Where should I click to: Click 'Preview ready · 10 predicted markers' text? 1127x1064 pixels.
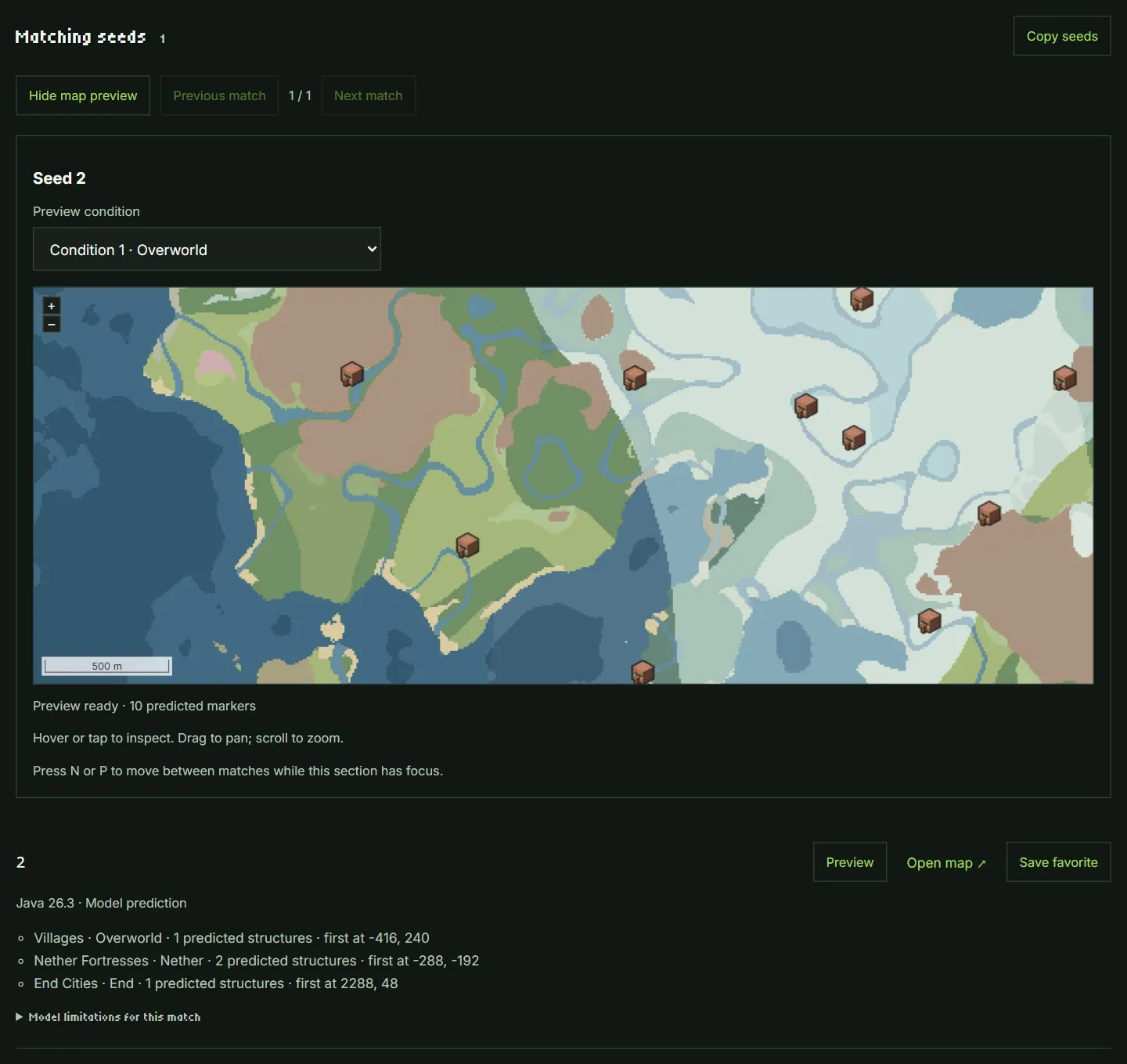click(144, 706)
